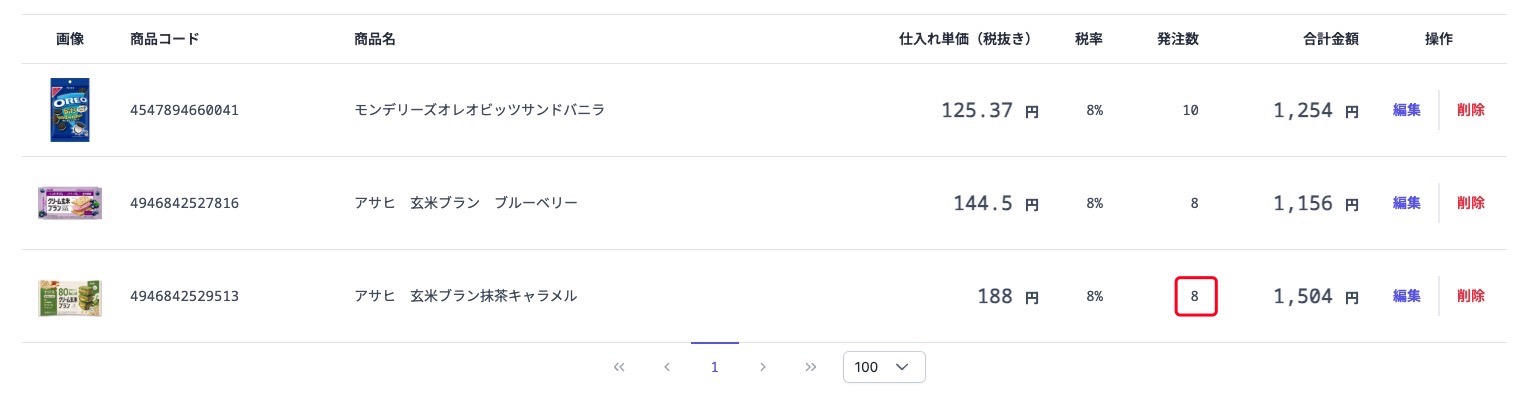Go to the next page arrow

coord(763,367)
